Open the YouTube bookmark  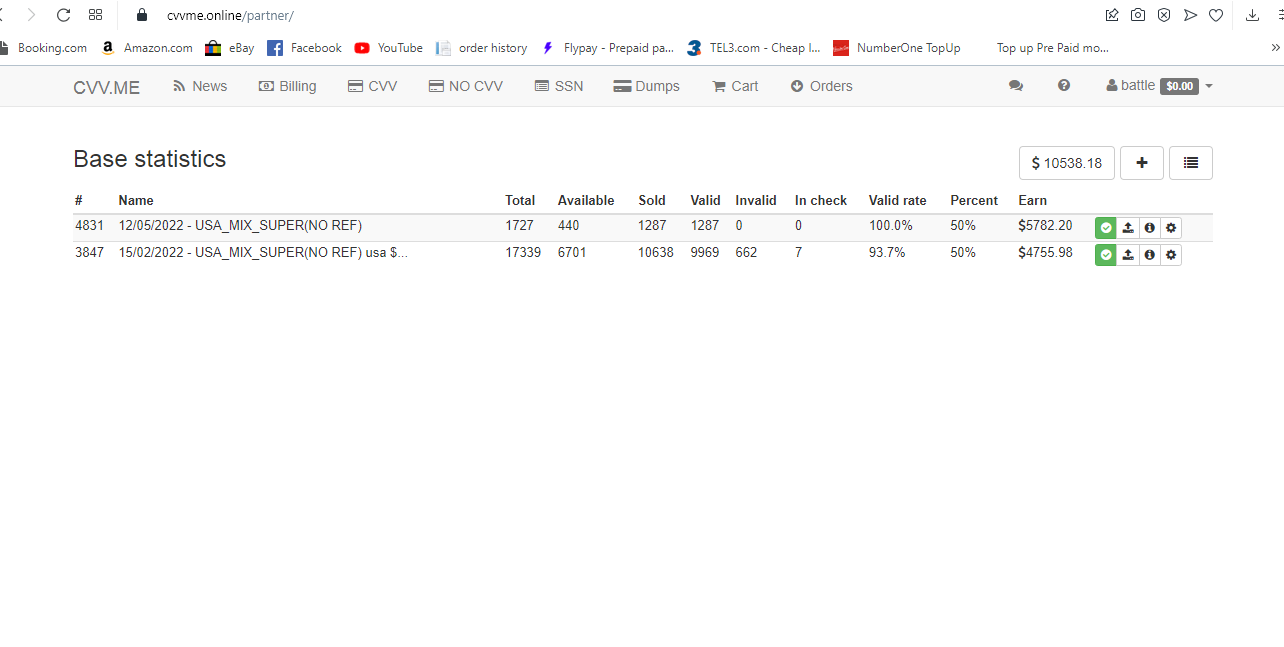tap(388, 47)
